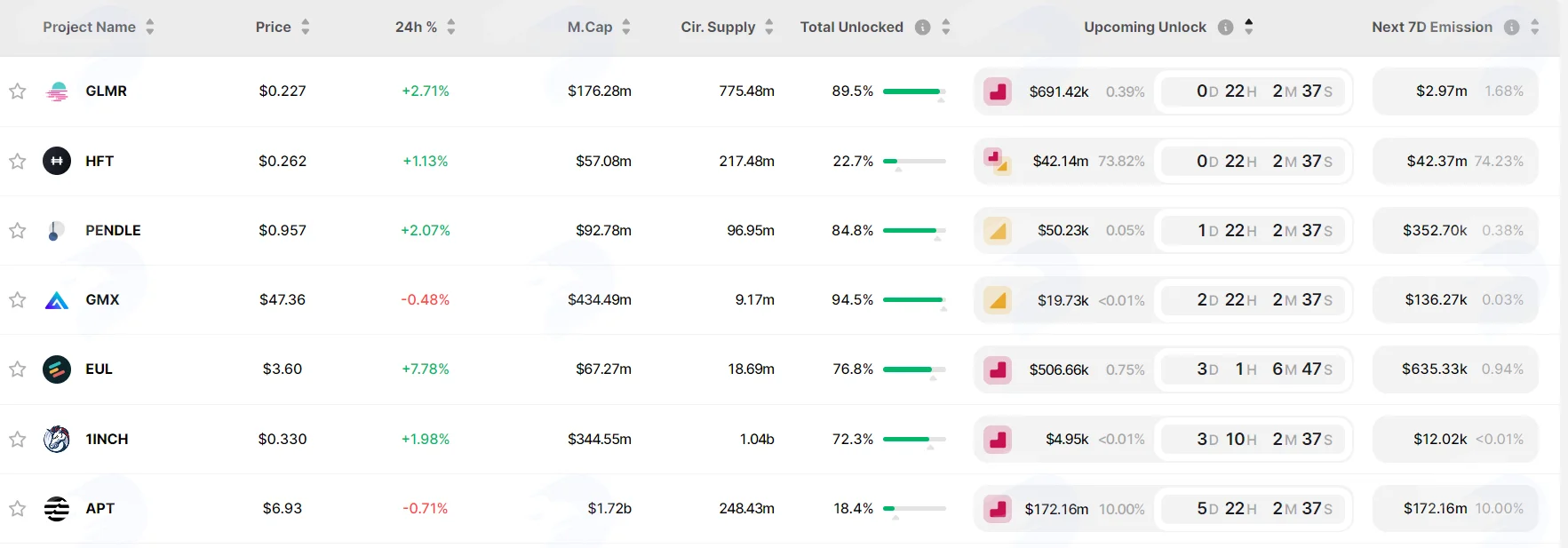Viewport: 1568px width, 548px height.
Task: Click the 1INCH unicorn logo icon
Action: [x=57, y=439]
